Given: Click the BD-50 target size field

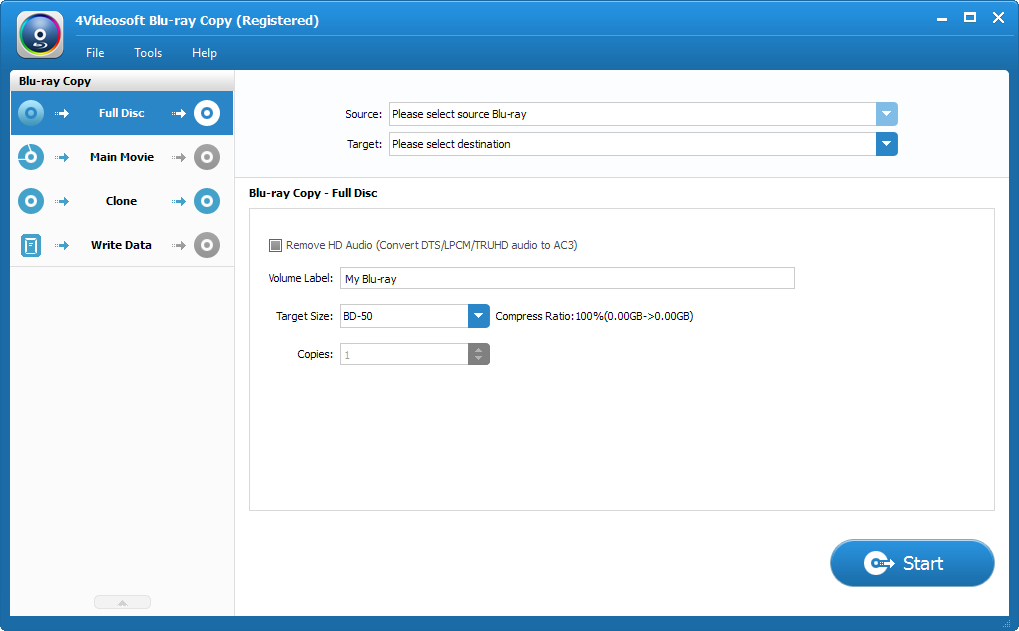Looking at the screenshot, I should coord(404,316).
